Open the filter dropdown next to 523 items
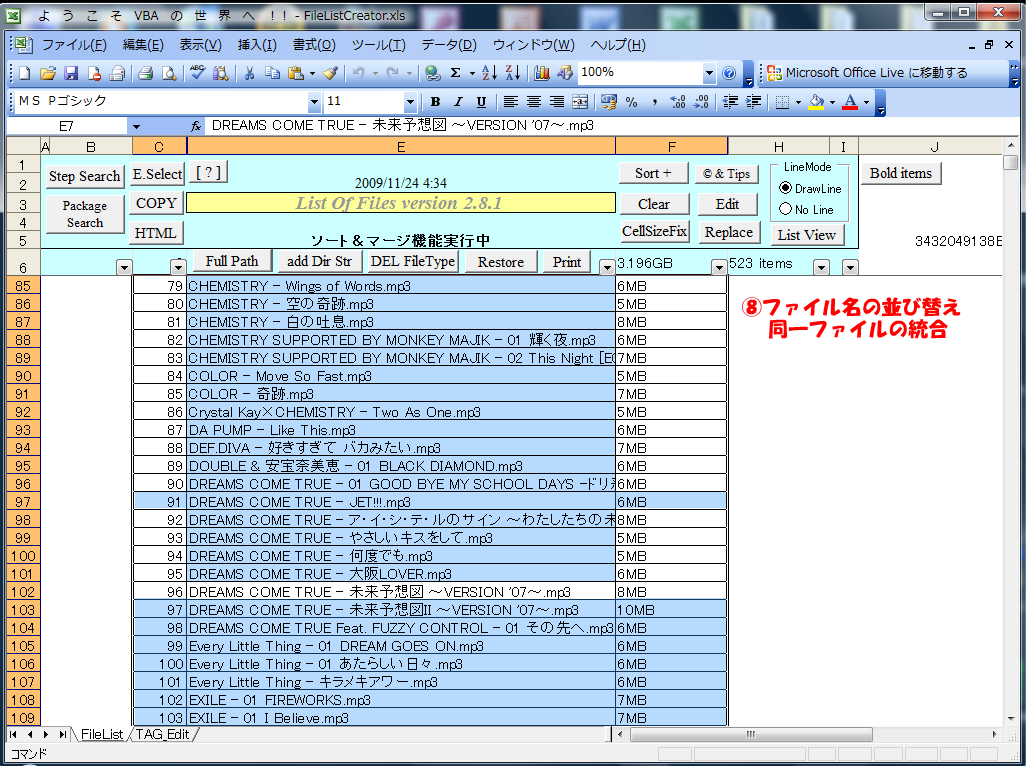 pos(821,267)
